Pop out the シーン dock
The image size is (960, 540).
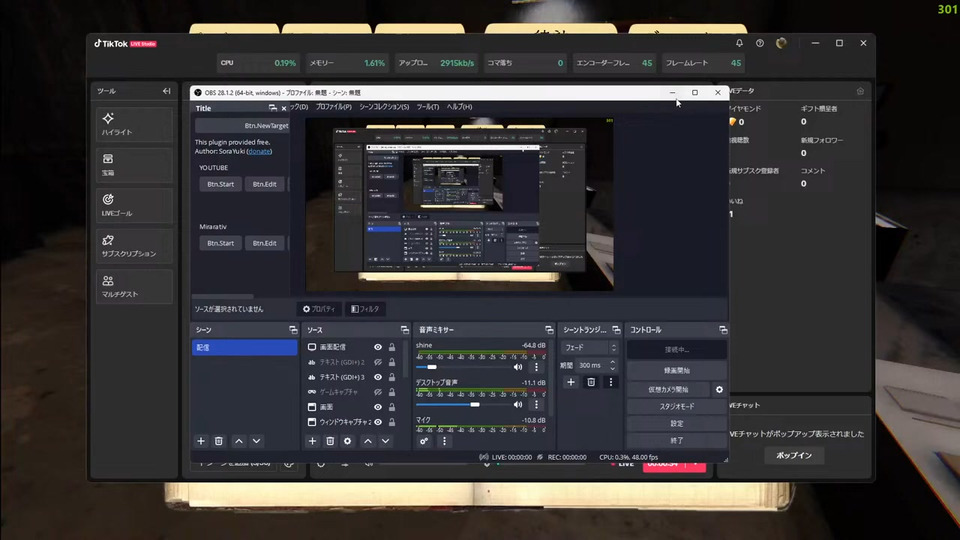[x=293, y=330]
